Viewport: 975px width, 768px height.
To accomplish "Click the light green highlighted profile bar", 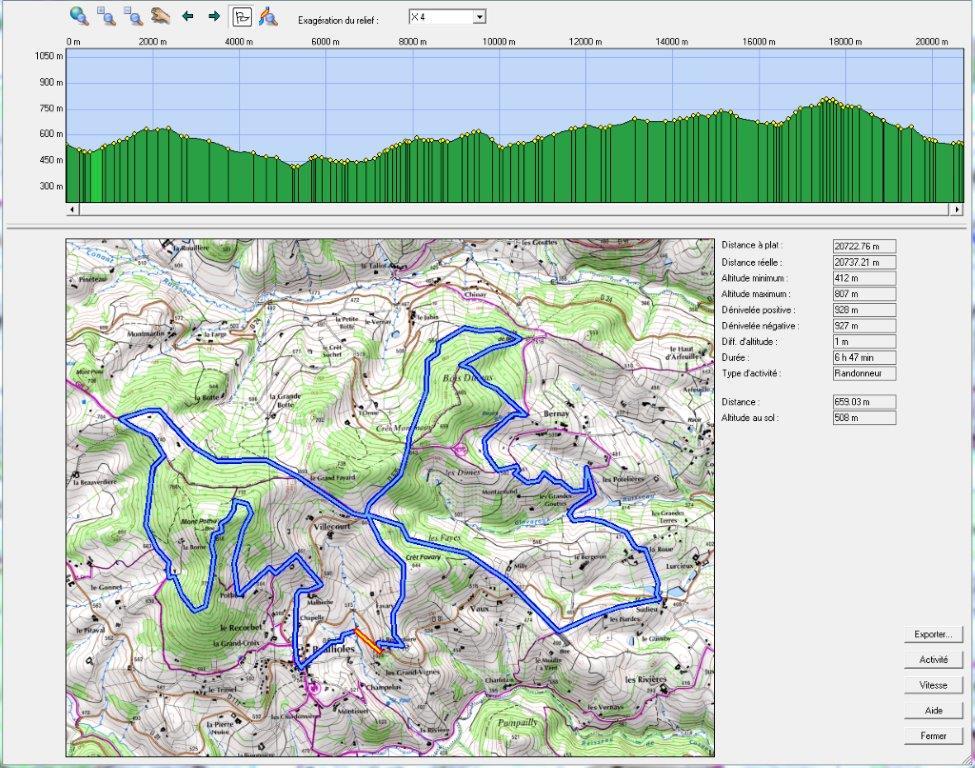I will [96, 176].
